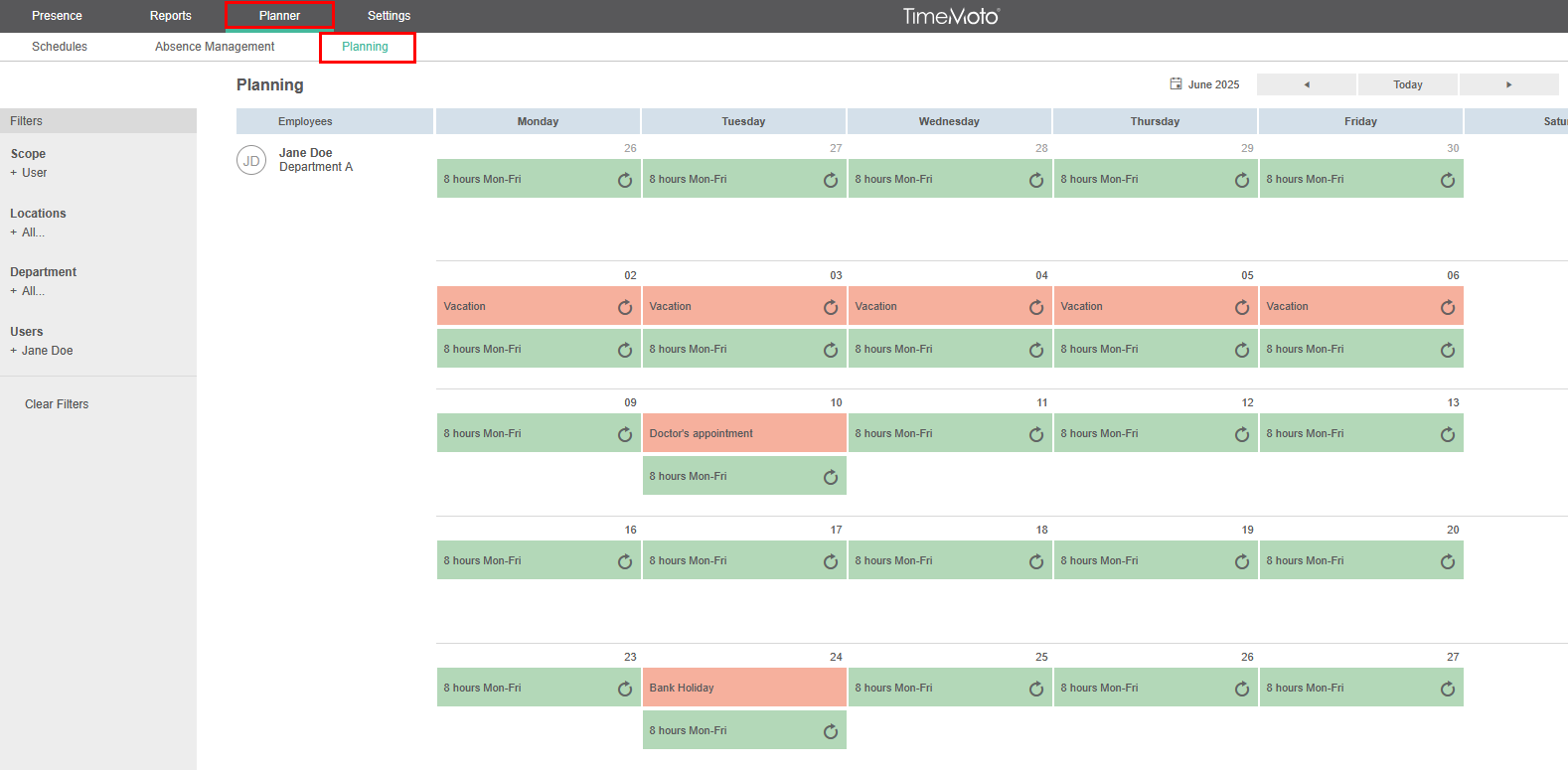Click the recurrence icon on Monday 26 schedule
This screenshot has height=770, width=1568.
(x=625, y=180)
